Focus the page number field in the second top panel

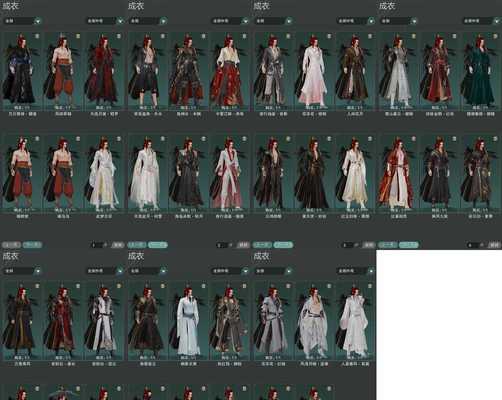pos(222,245)
